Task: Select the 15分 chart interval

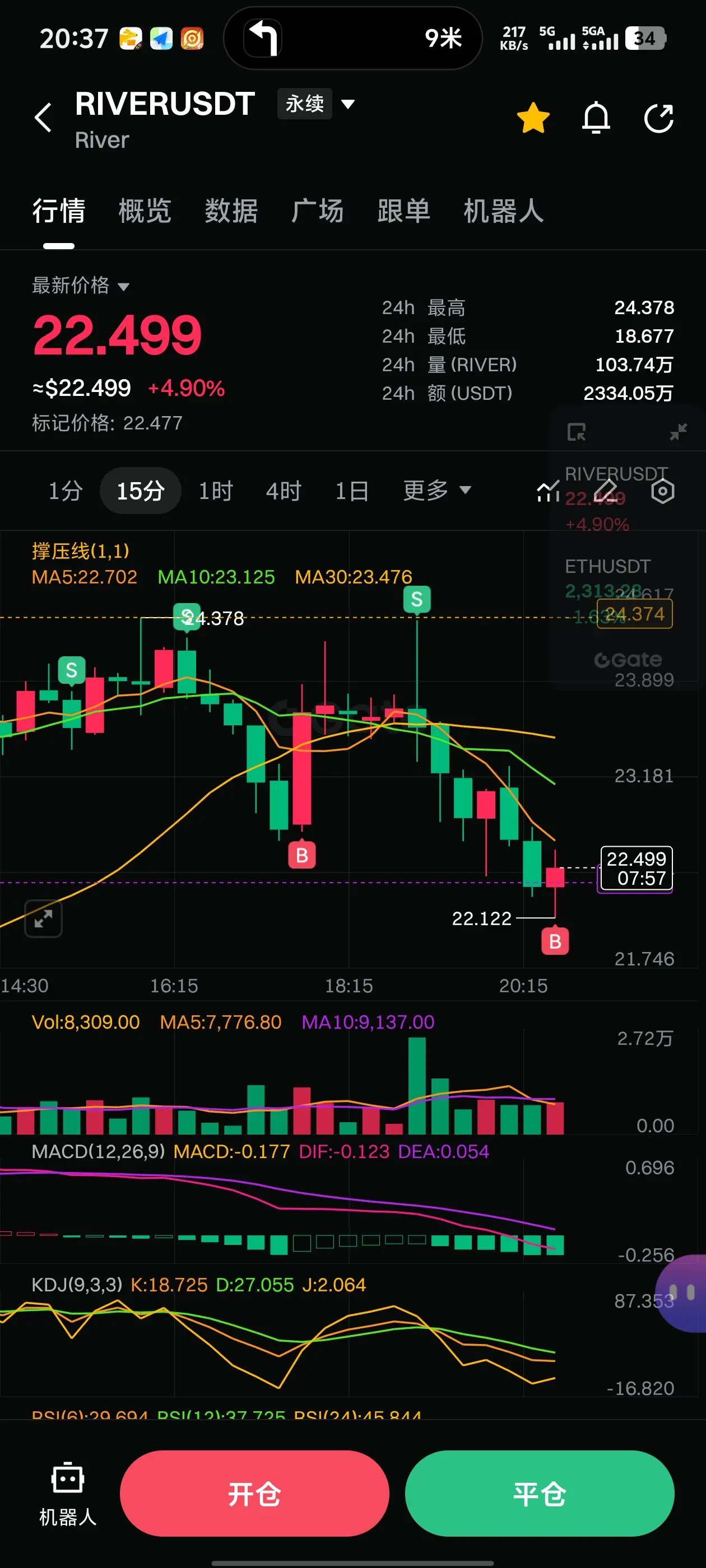Action: [141, 491]
